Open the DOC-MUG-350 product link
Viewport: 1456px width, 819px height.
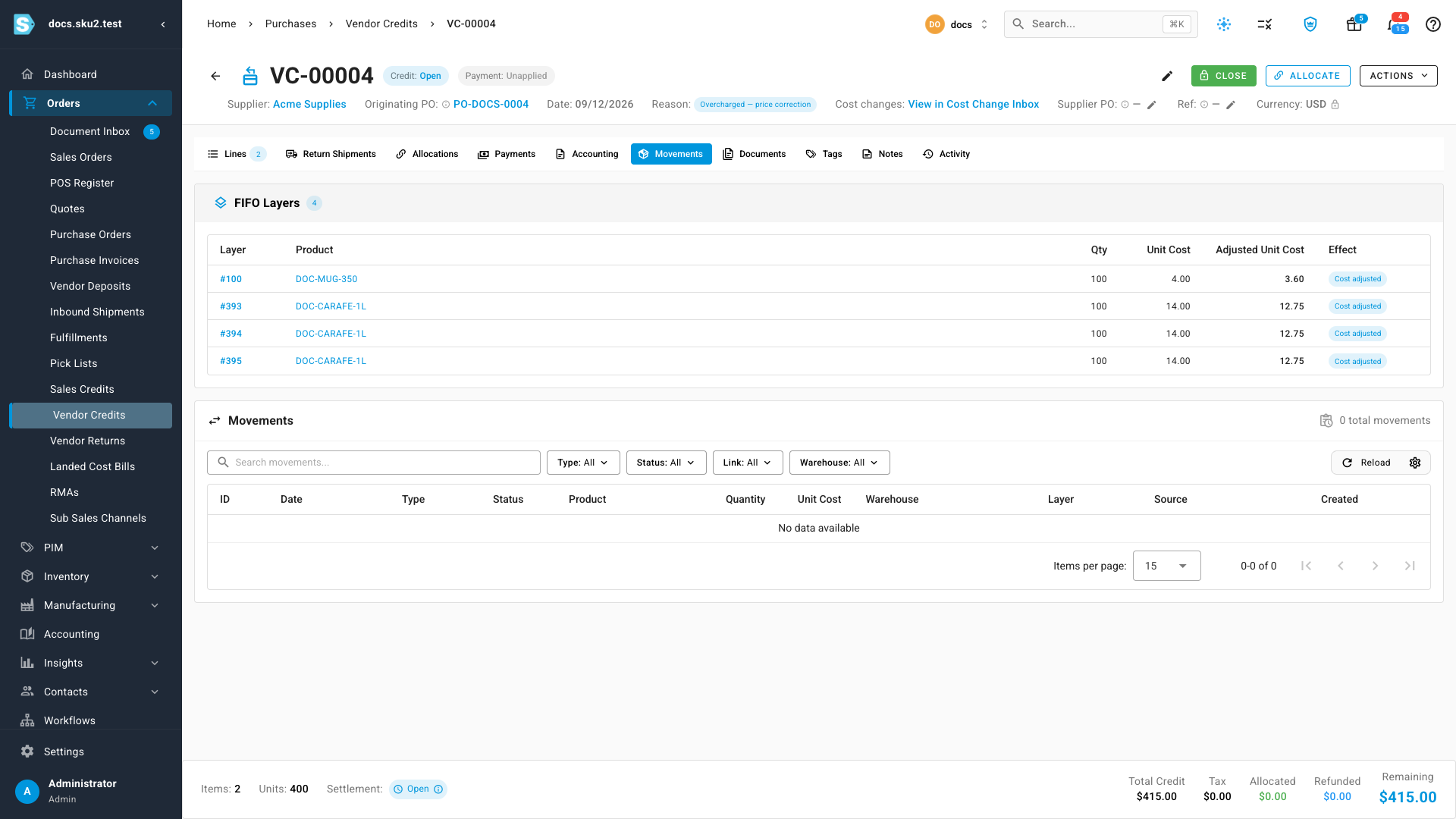pyautogui.click(x=326, y=279)
